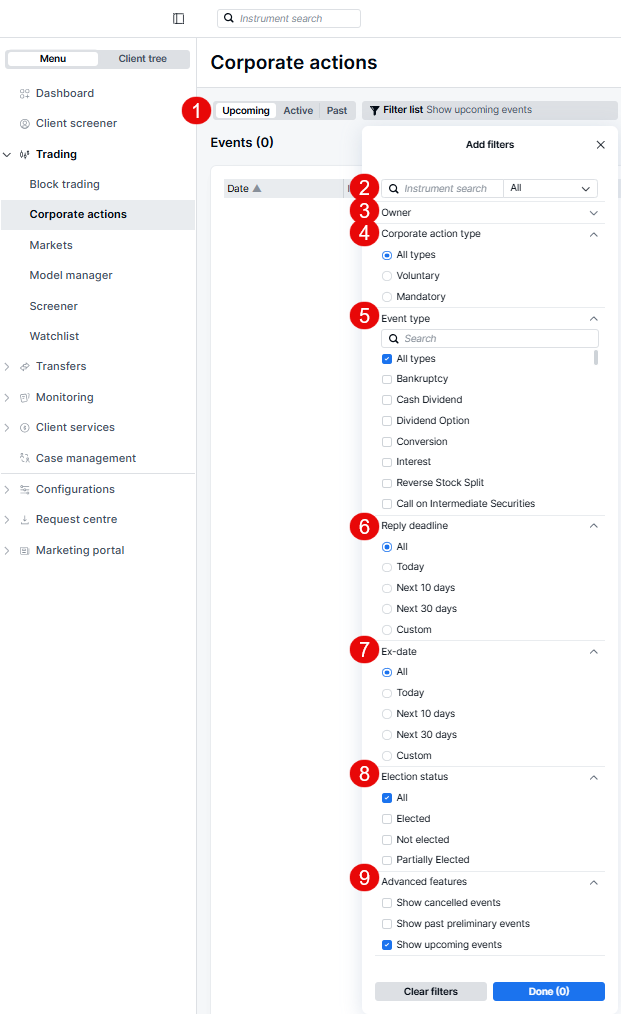Click the Transfers icon in sidebar

[25, 367]
